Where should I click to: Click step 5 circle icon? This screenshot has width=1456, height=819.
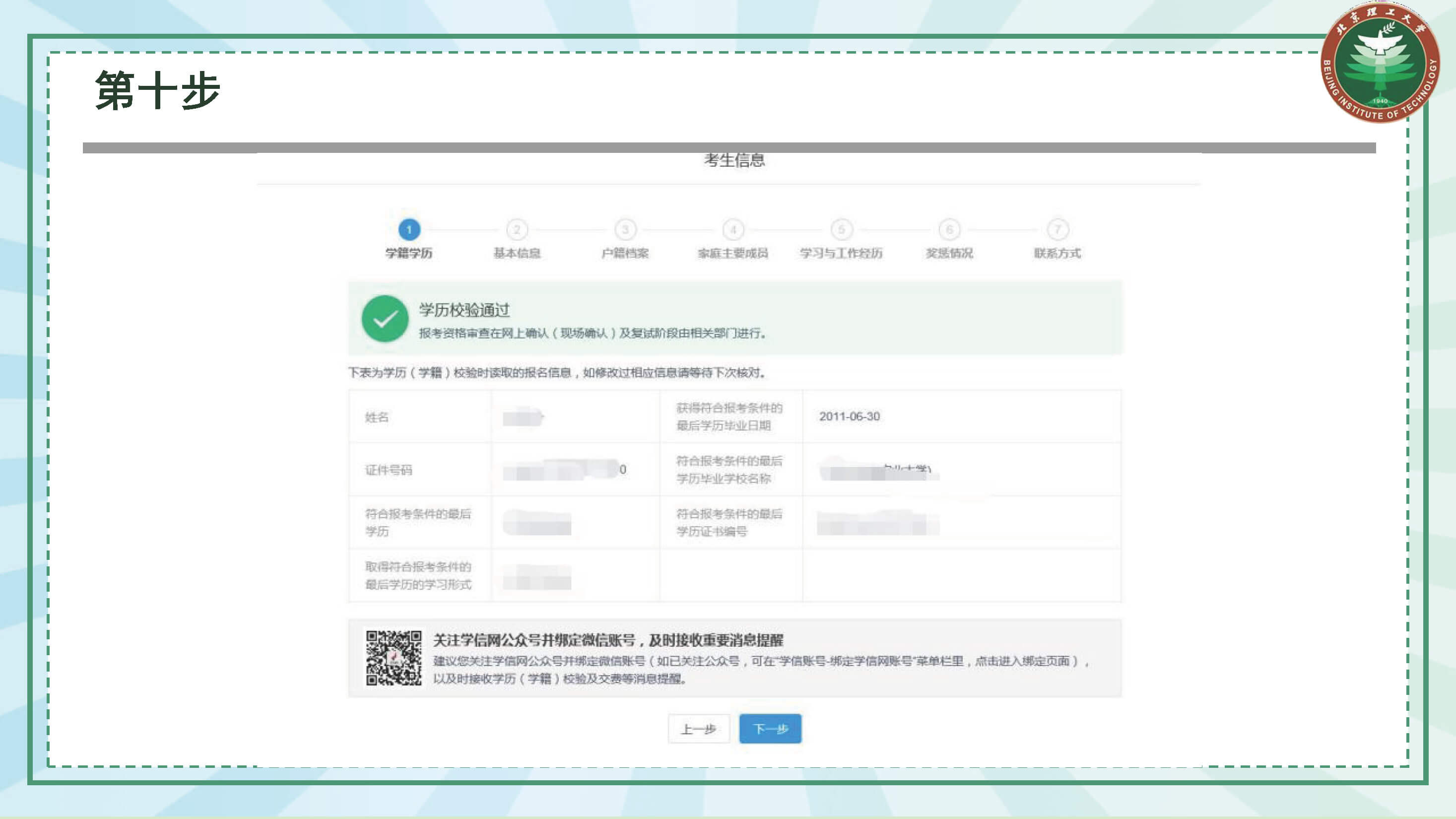click(842, 229)
